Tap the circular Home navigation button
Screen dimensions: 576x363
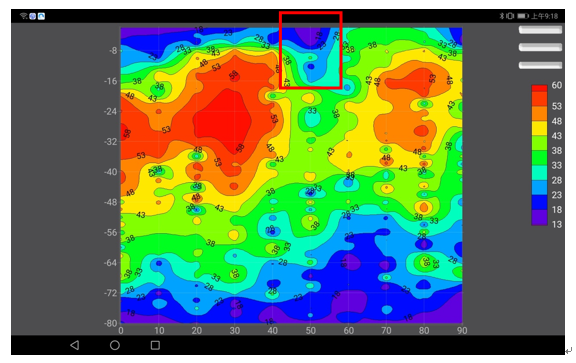pyautogui.click(x=115, y=345)
